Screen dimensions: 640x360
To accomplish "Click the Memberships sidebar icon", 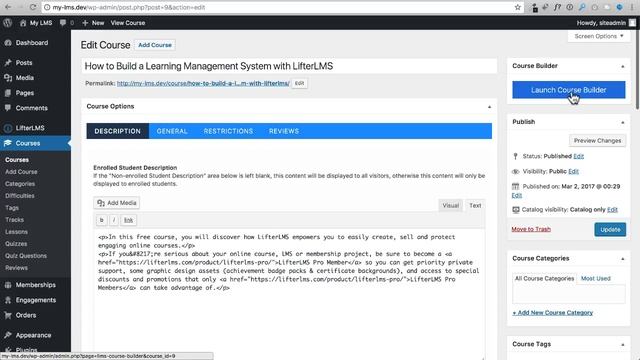I will (7, 285).
